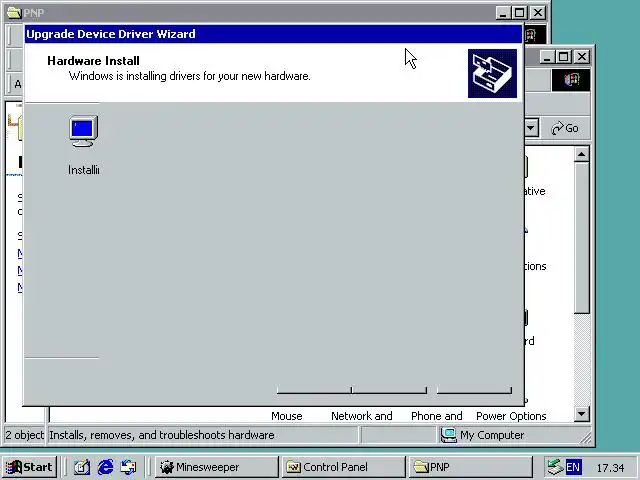
Task: Minimize the PNP window
Action: click(503, 13)
